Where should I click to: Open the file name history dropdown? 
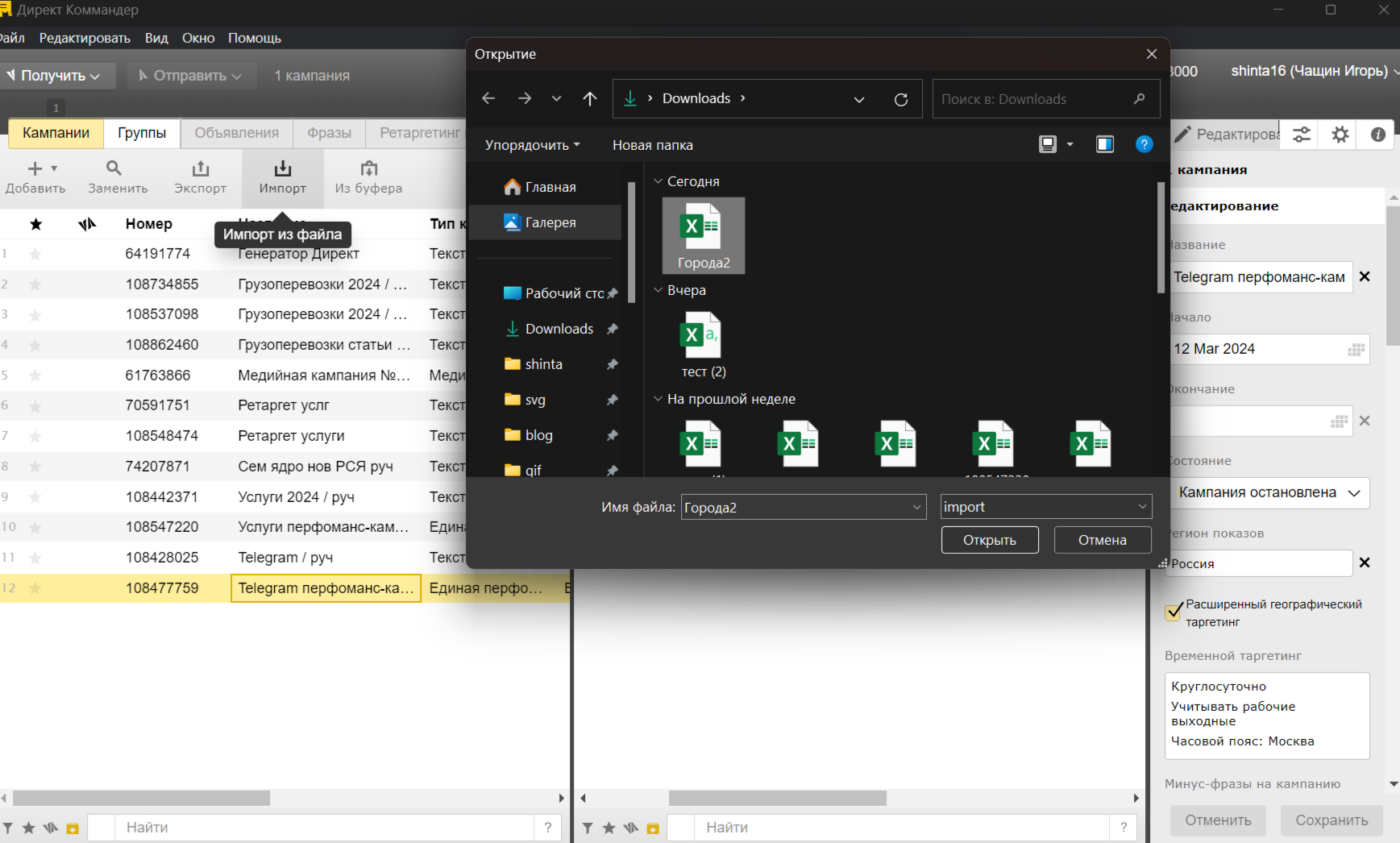[916, 507]
